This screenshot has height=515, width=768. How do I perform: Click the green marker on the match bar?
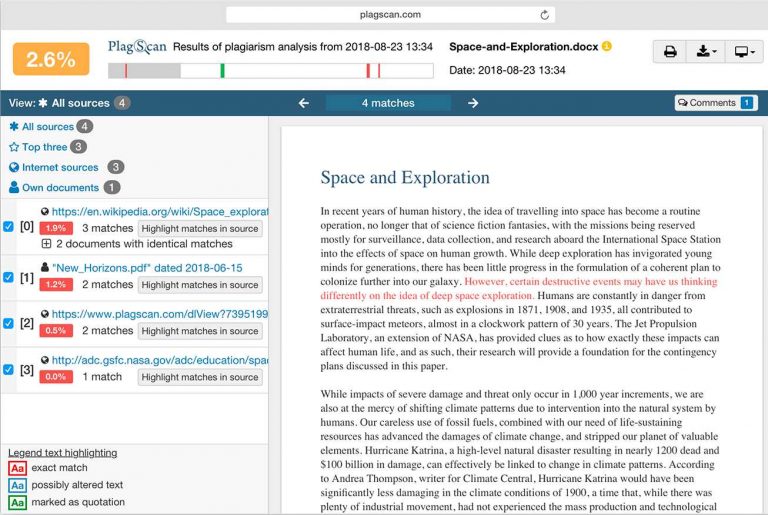coord(222,70)
